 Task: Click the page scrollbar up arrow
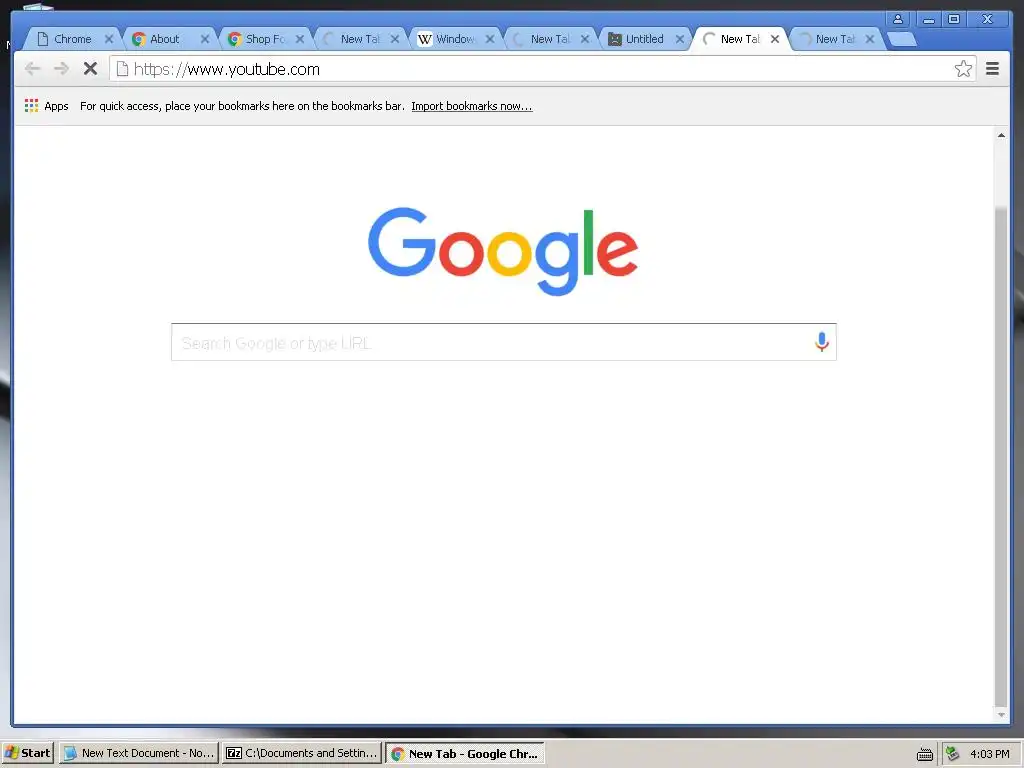1000,135
